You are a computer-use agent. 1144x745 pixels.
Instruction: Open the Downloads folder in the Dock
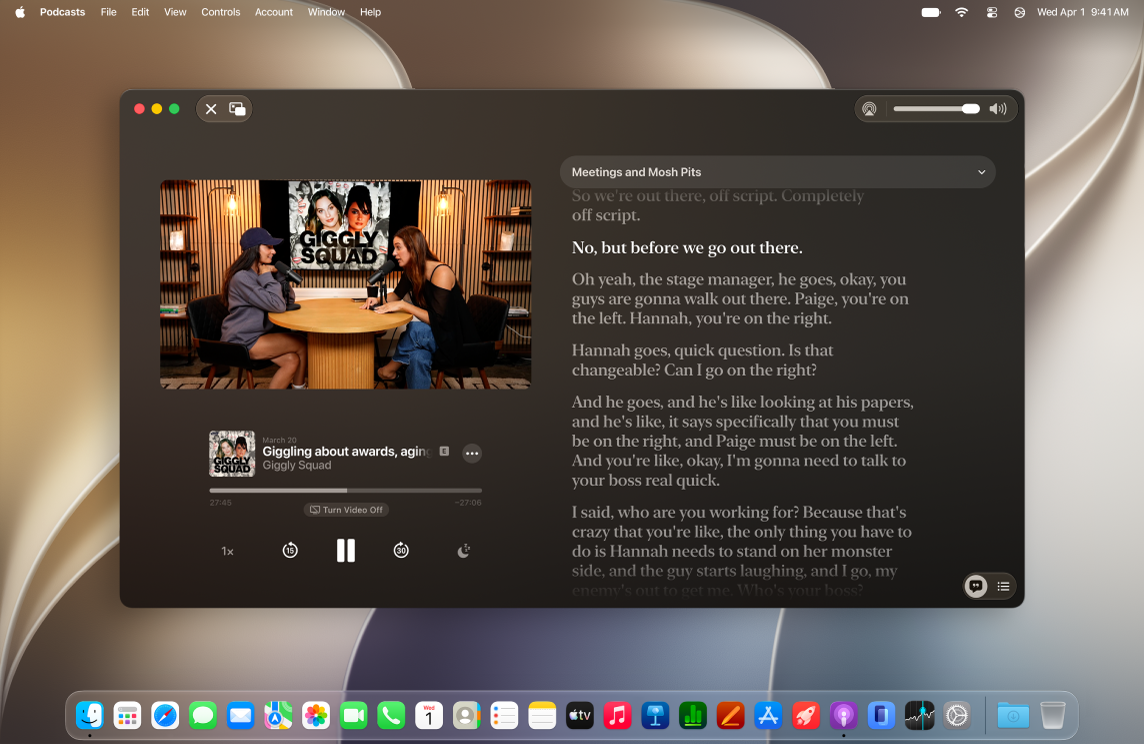click(x=1013, y=716)
